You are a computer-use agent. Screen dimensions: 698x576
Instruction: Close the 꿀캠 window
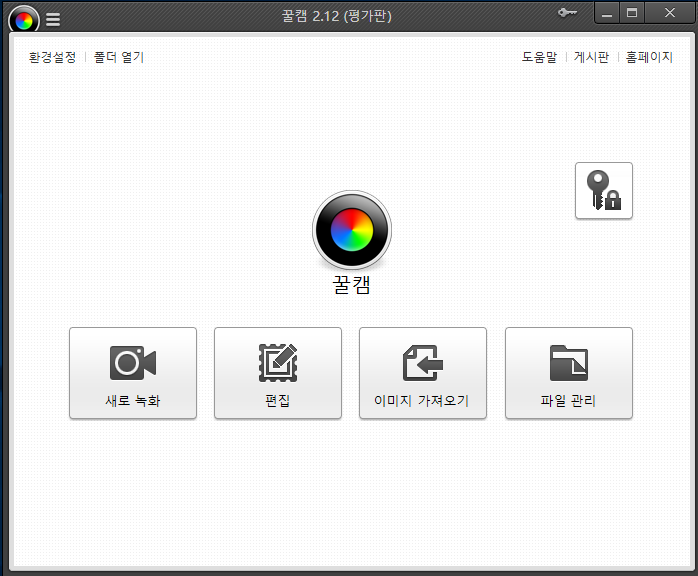[x=670, y=13]
